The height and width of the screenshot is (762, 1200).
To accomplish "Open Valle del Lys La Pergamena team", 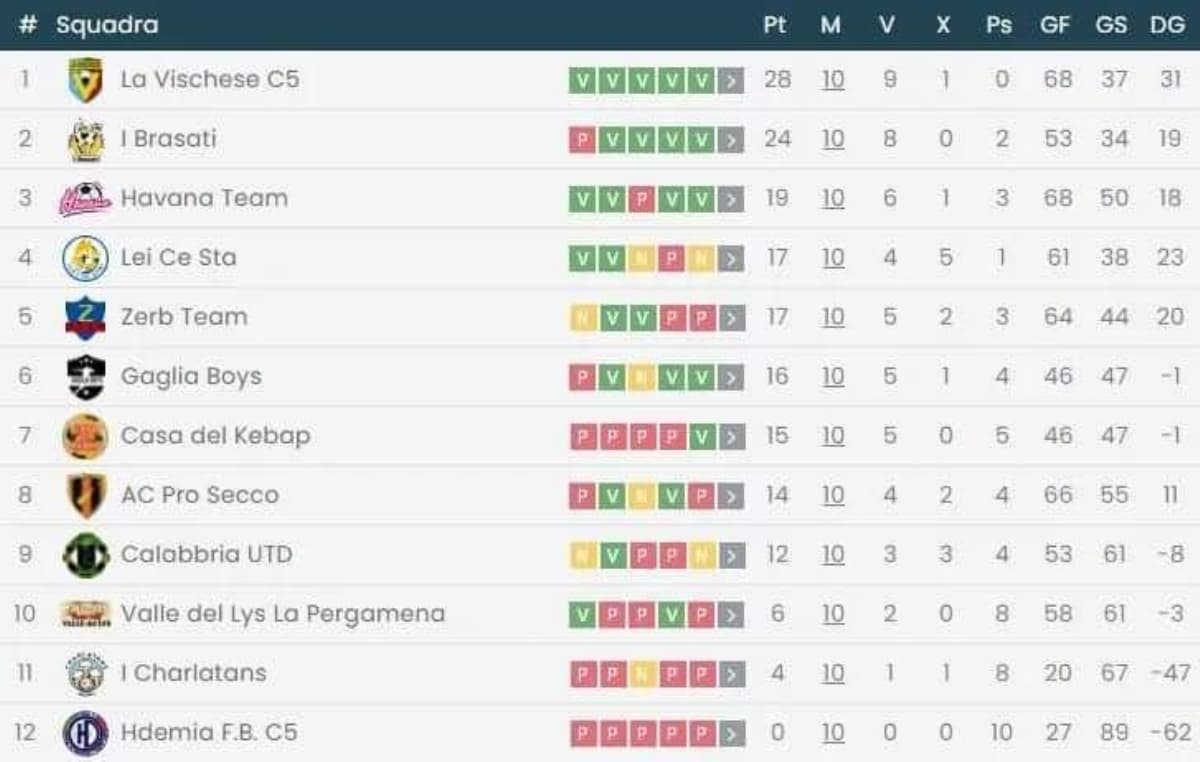I will coord(282,614).
